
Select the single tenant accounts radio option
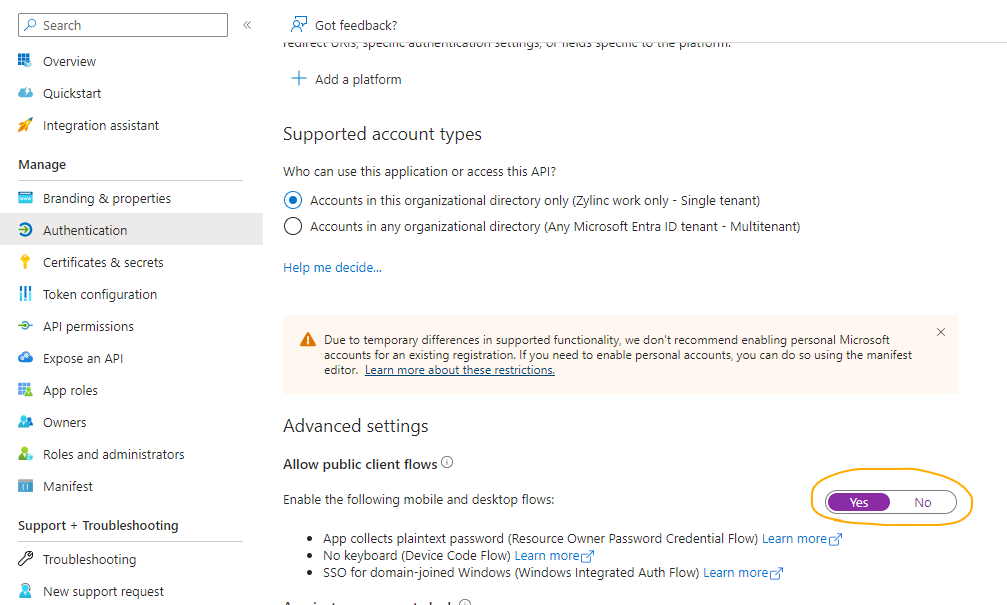[293, 200]
